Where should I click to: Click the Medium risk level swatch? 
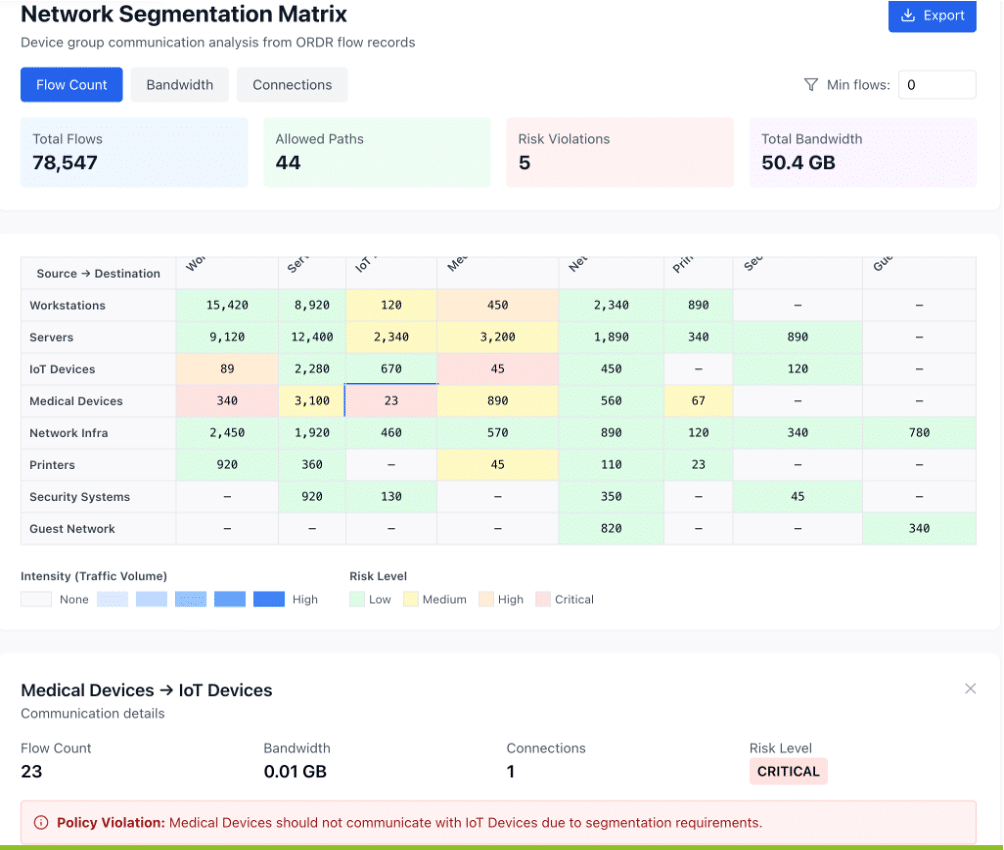(x=410, y=599)
